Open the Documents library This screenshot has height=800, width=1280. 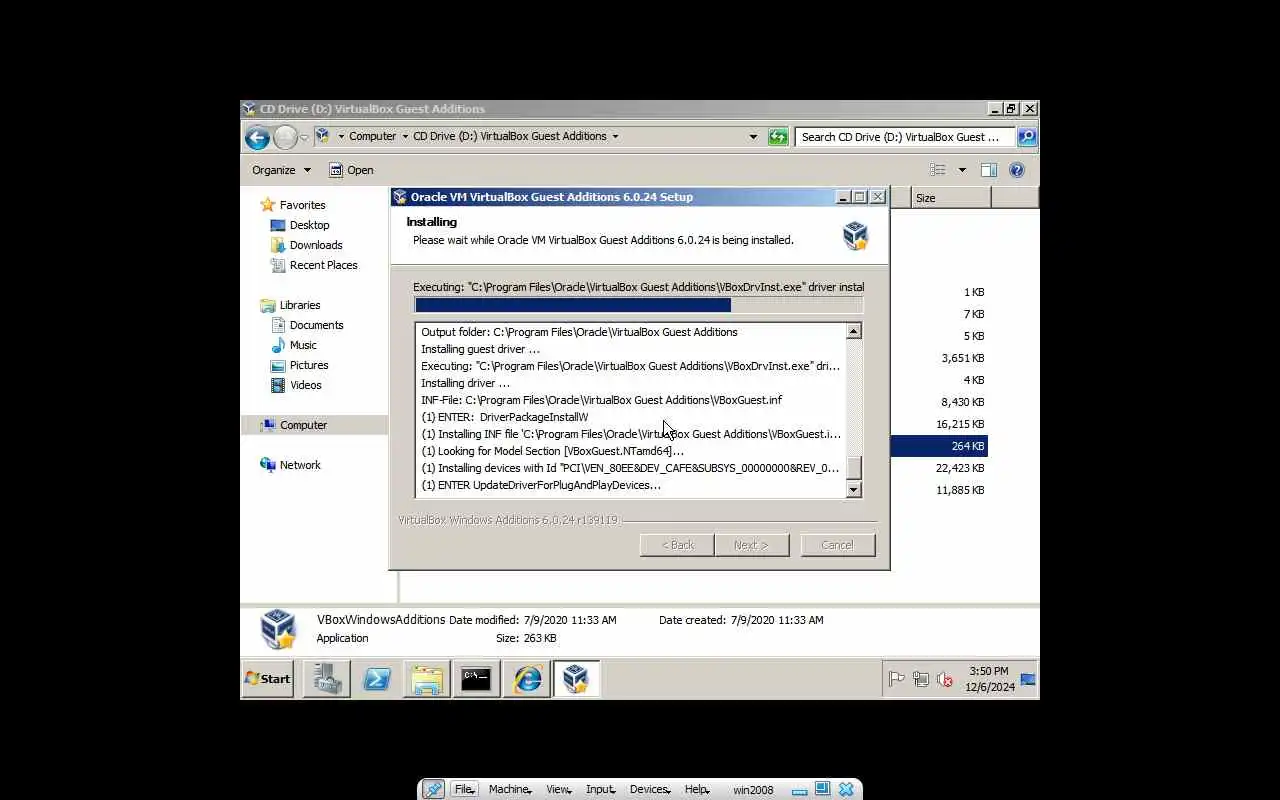316,325
